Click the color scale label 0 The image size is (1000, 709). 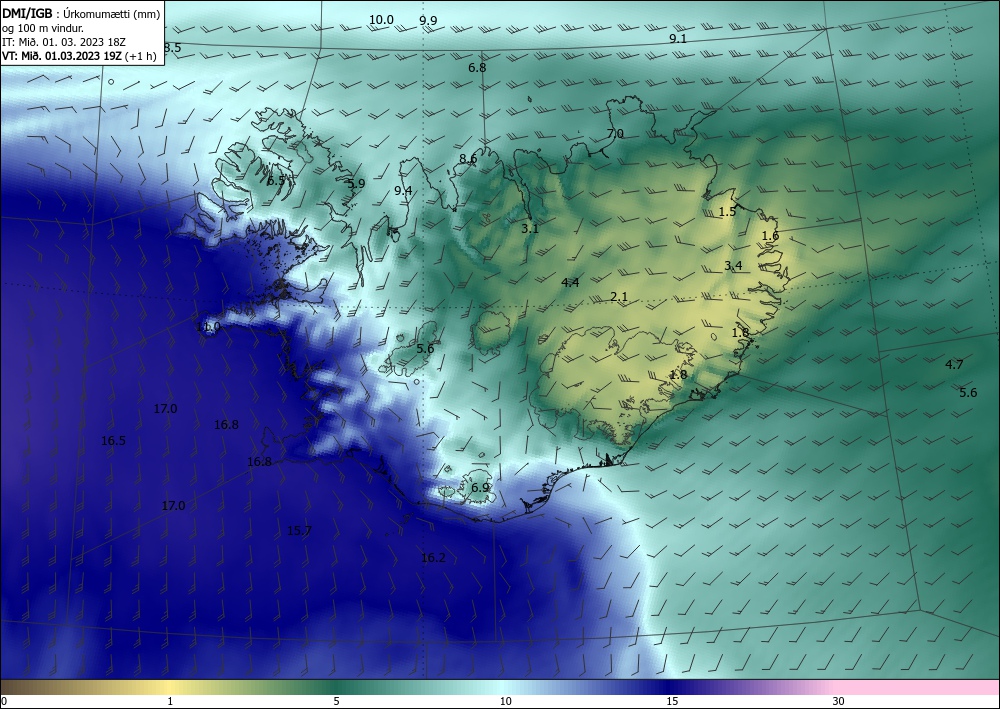[4, 701]
